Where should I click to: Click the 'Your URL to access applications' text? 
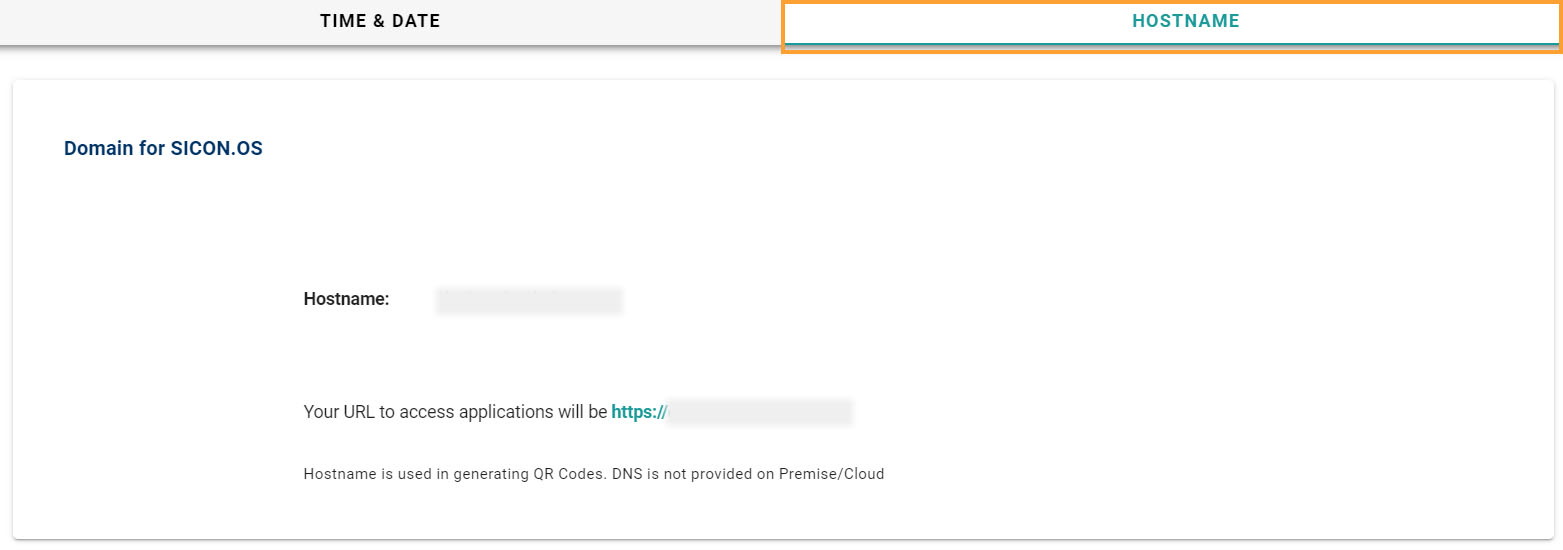click(455, 412)
